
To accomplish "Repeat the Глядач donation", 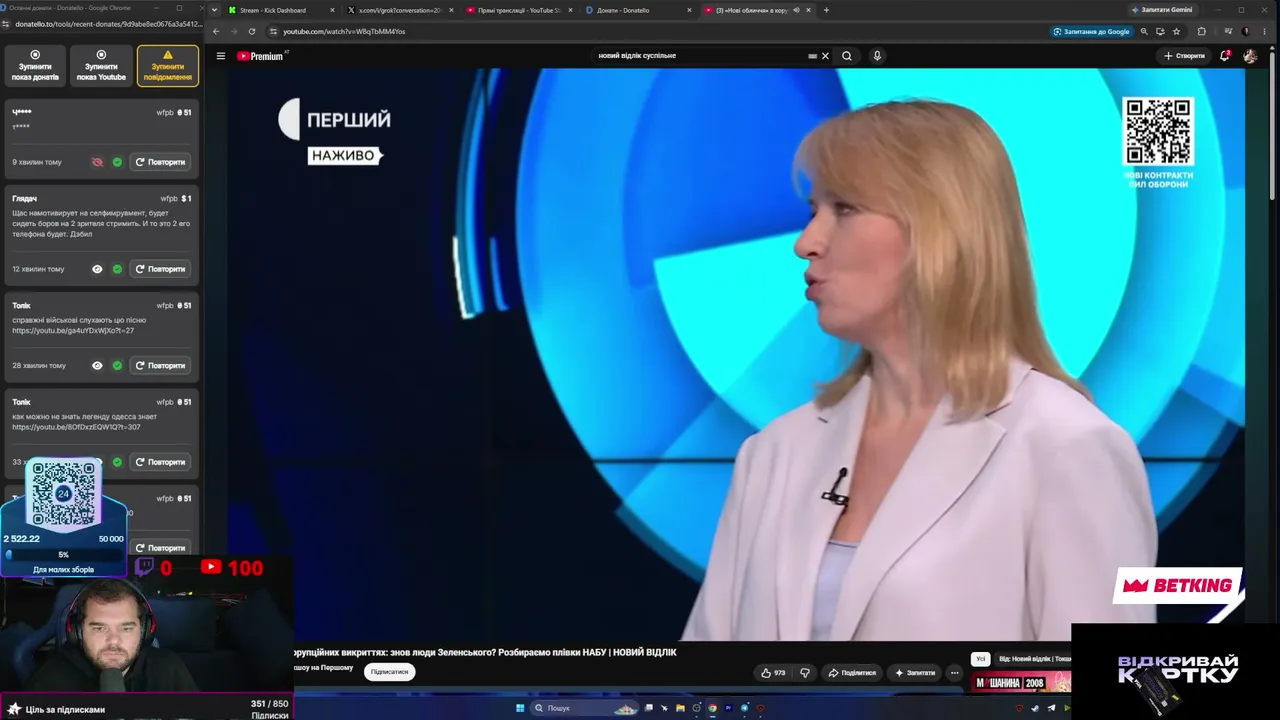I will [x=160, y=269].
